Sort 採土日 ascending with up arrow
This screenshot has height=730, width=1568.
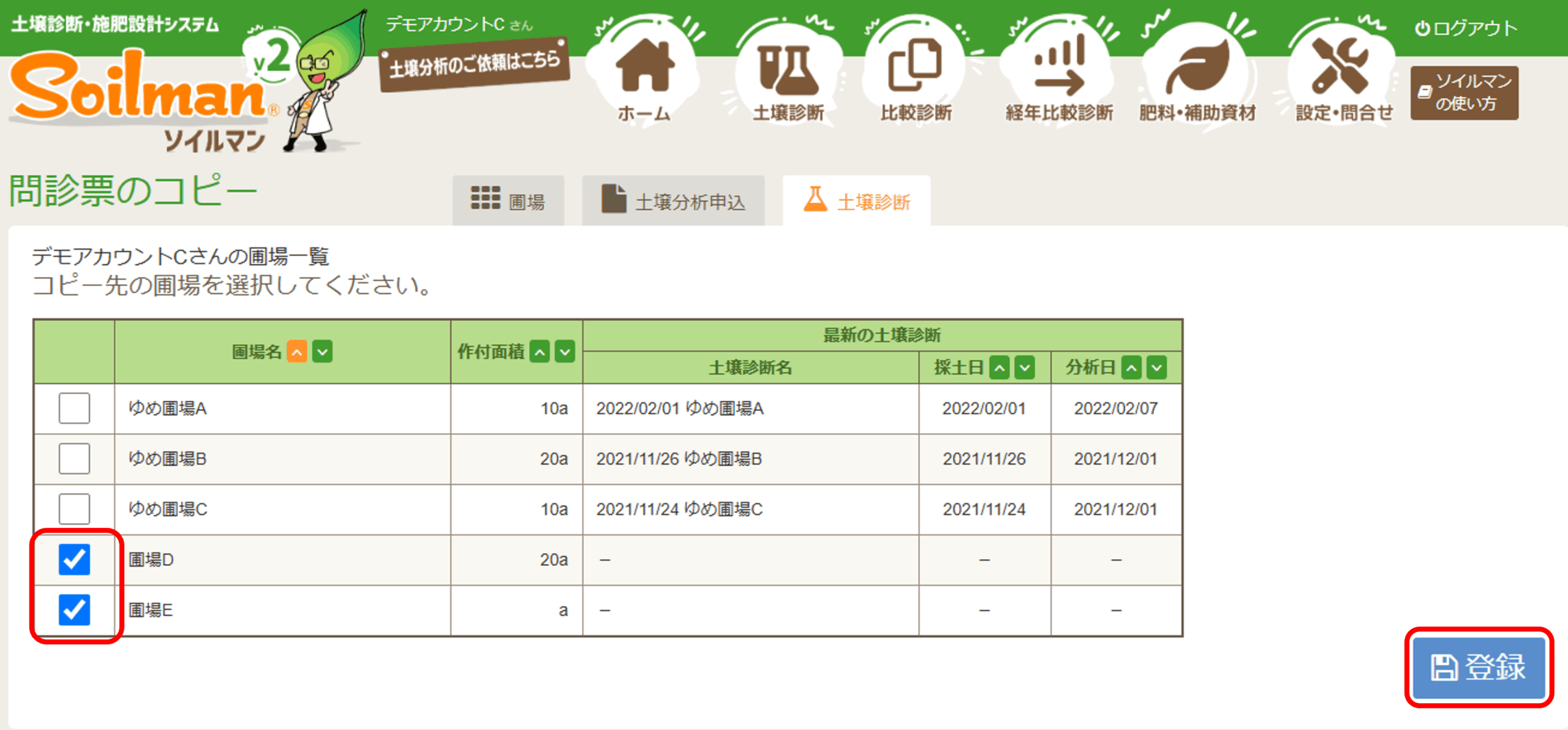tap(1000, 367)
